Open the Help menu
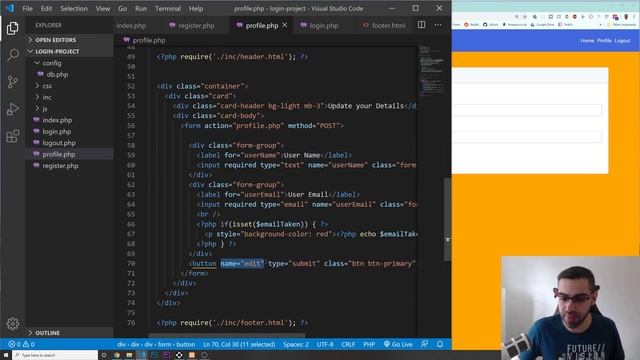The image size is (640, 360). pos(196,8)
